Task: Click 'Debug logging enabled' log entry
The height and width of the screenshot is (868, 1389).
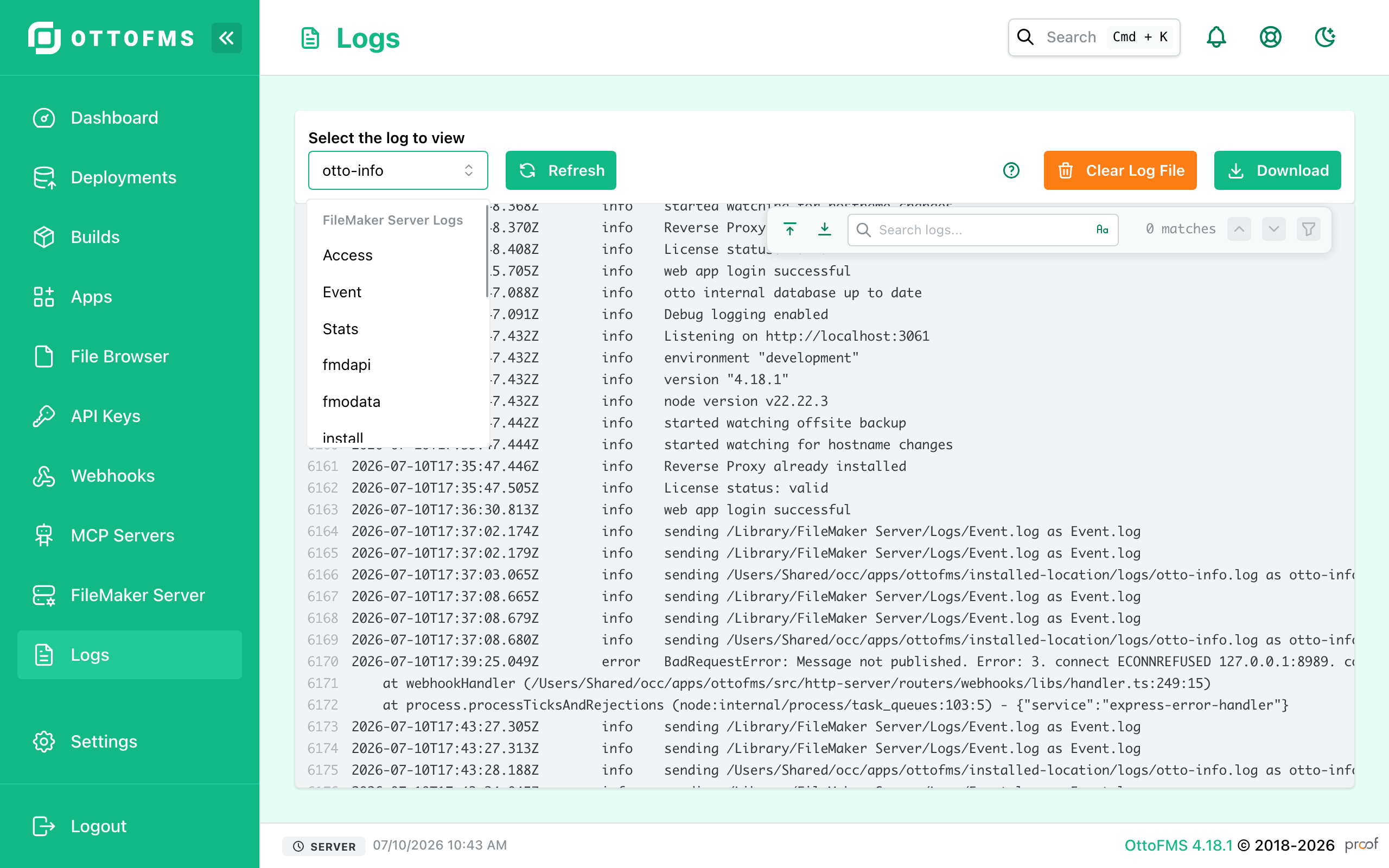Action: click(x=746, y=315)
